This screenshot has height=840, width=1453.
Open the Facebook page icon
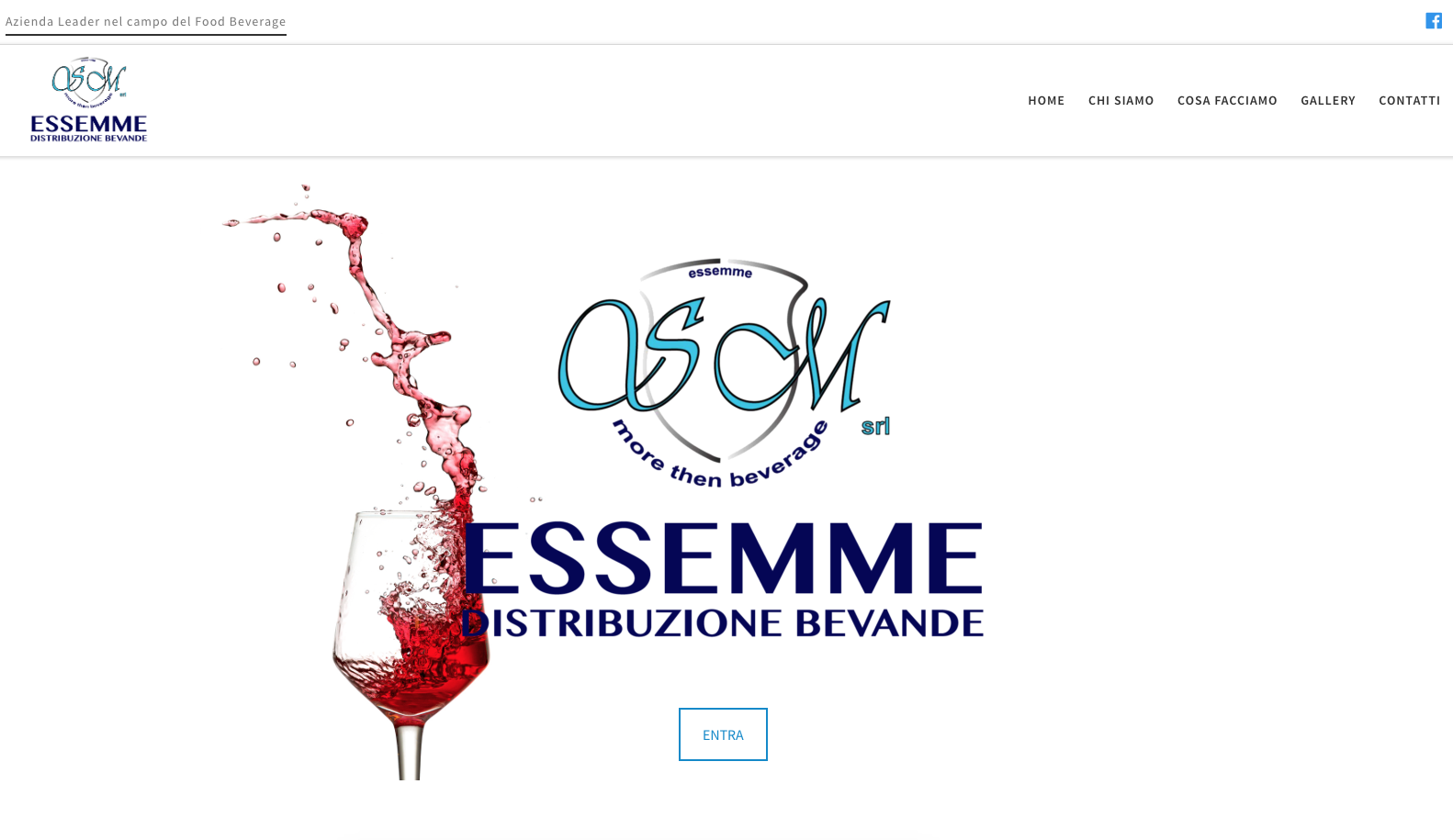pos(1433,21)
